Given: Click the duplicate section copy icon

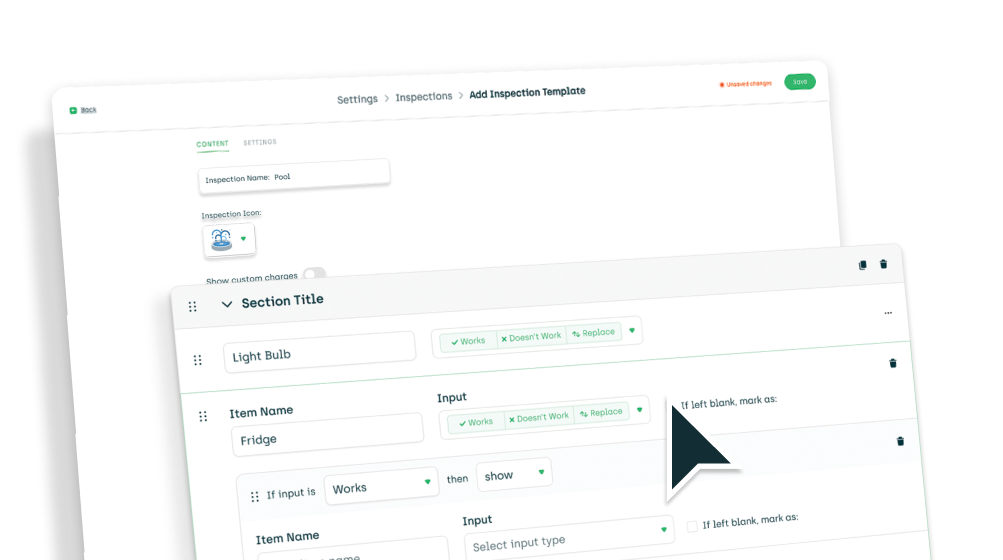Looking at the screenshot, I should pos(863,265).
